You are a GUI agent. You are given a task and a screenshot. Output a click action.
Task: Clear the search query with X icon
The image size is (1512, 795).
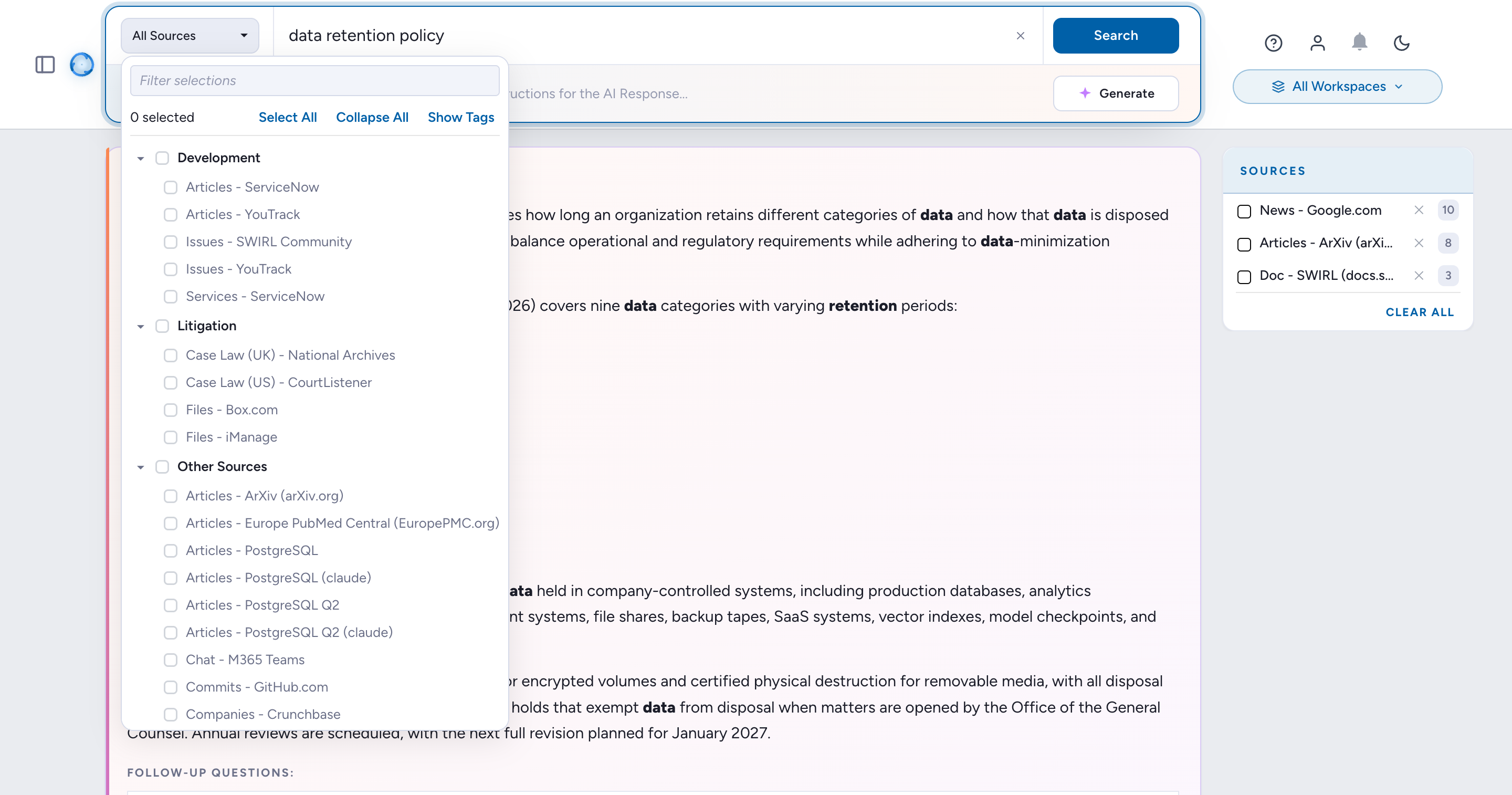click(1021, 36)
